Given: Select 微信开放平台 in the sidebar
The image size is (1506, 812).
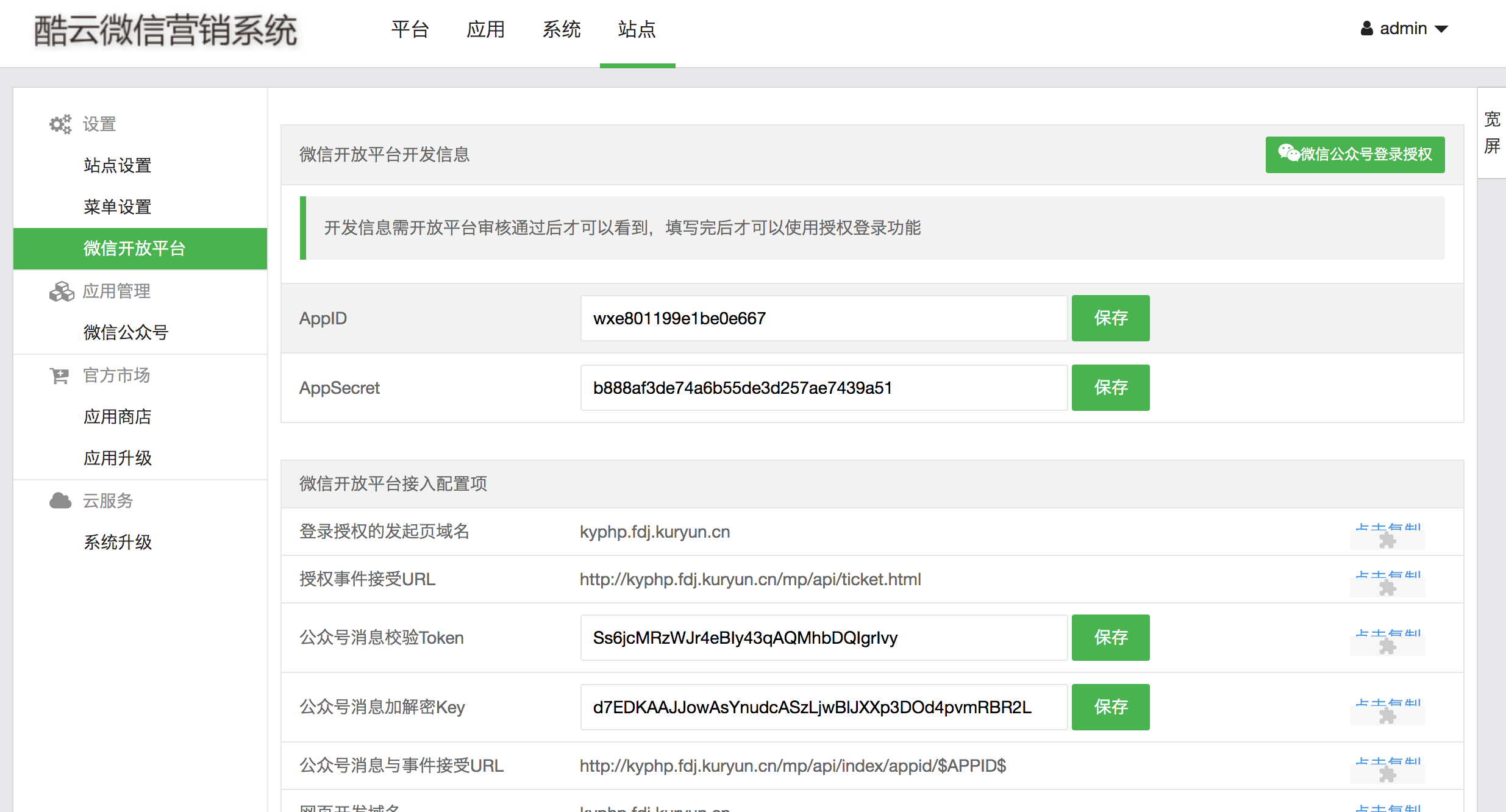Looking at the screenshot, I should tap(140, 249).
